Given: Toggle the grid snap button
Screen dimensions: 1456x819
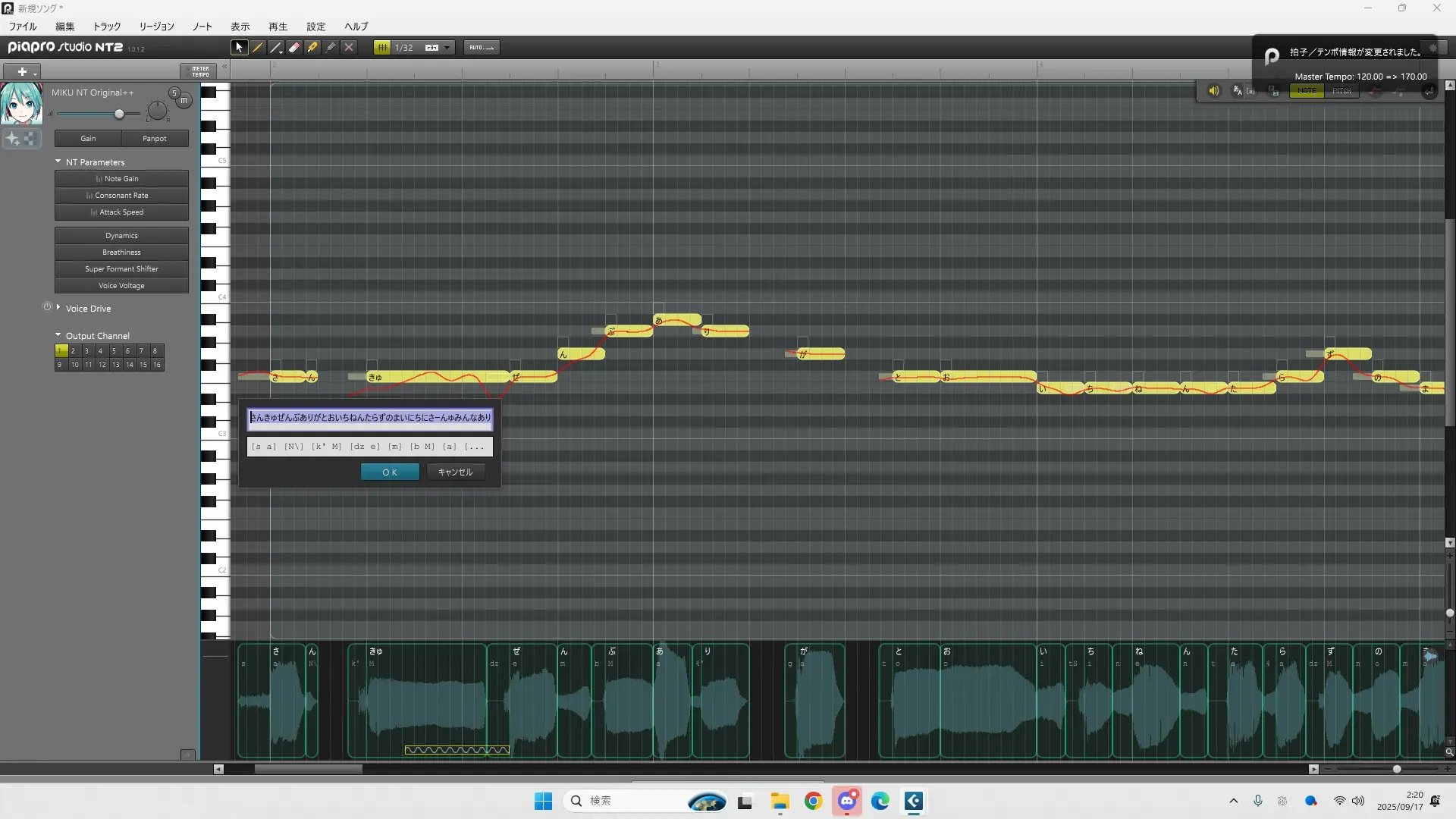Looking at the screenshot, I should (x=382, y=47).
